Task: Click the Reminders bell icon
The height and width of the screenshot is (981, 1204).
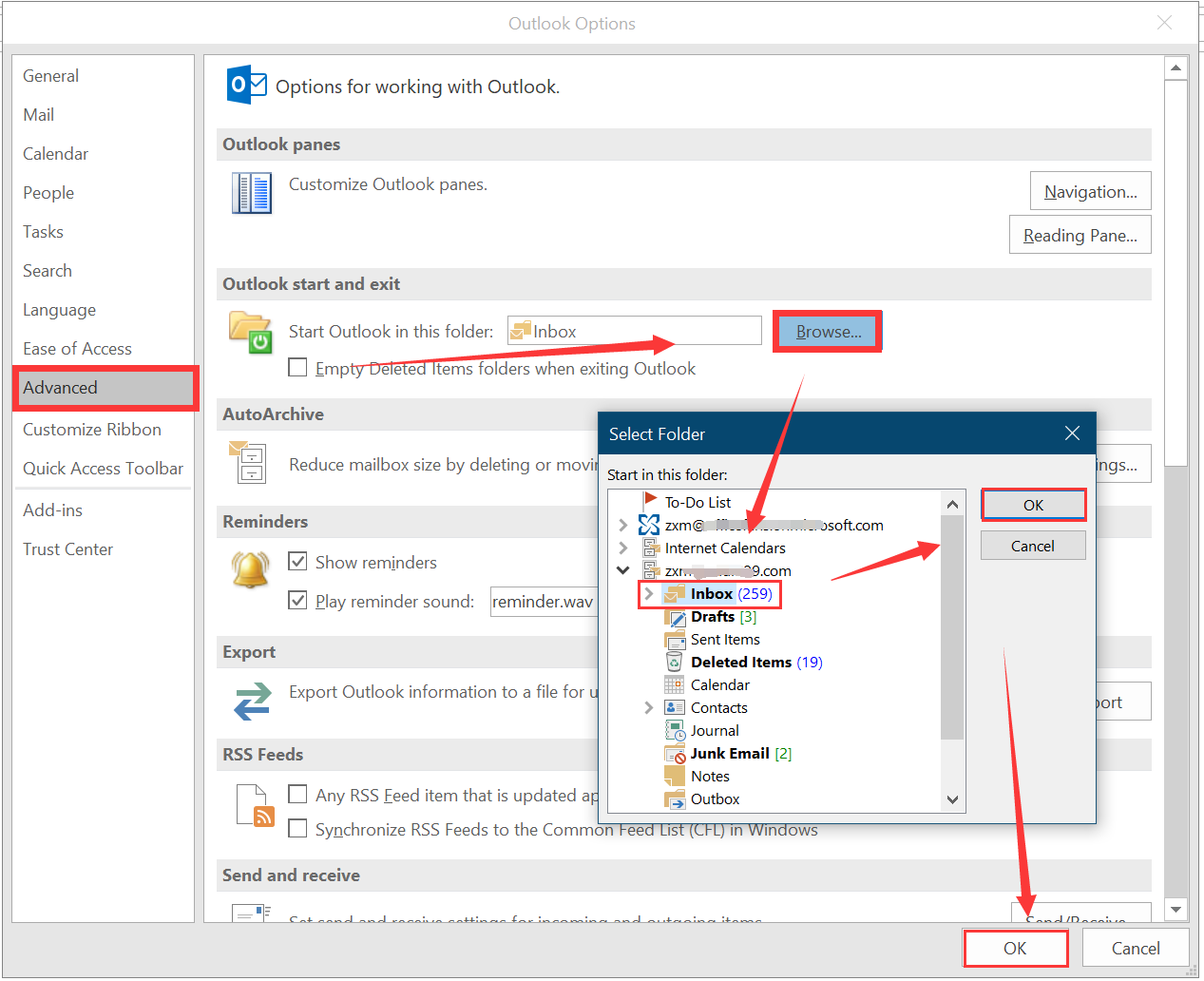Action: 249,570
